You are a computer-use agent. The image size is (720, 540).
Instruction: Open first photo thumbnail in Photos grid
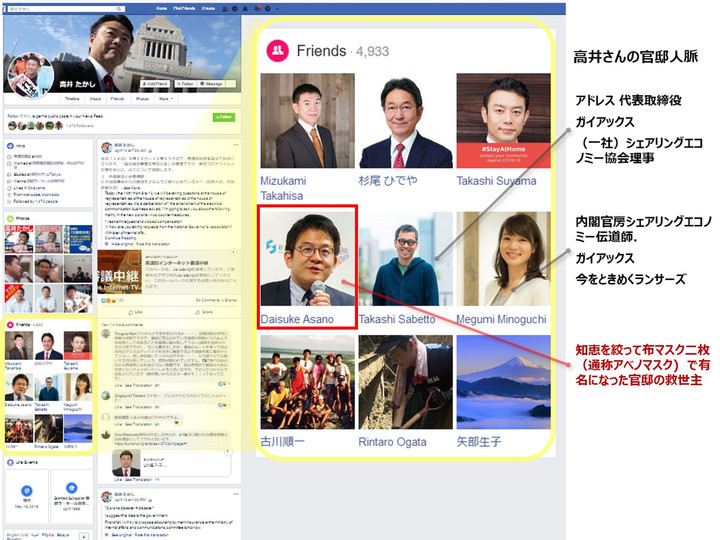coord(19,239)
